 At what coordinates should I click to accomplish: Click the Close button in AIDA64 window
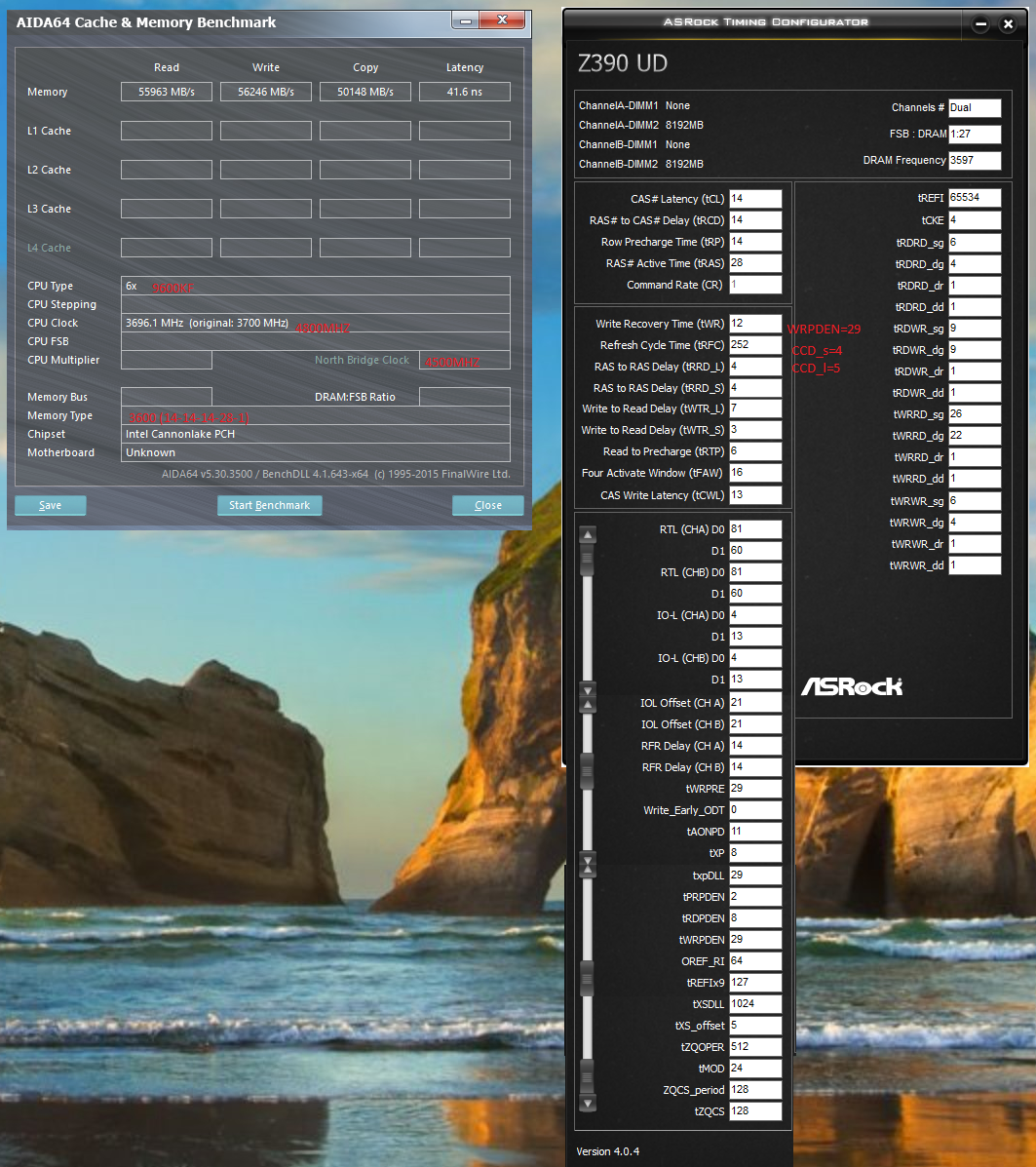click(x=488, y=505)
